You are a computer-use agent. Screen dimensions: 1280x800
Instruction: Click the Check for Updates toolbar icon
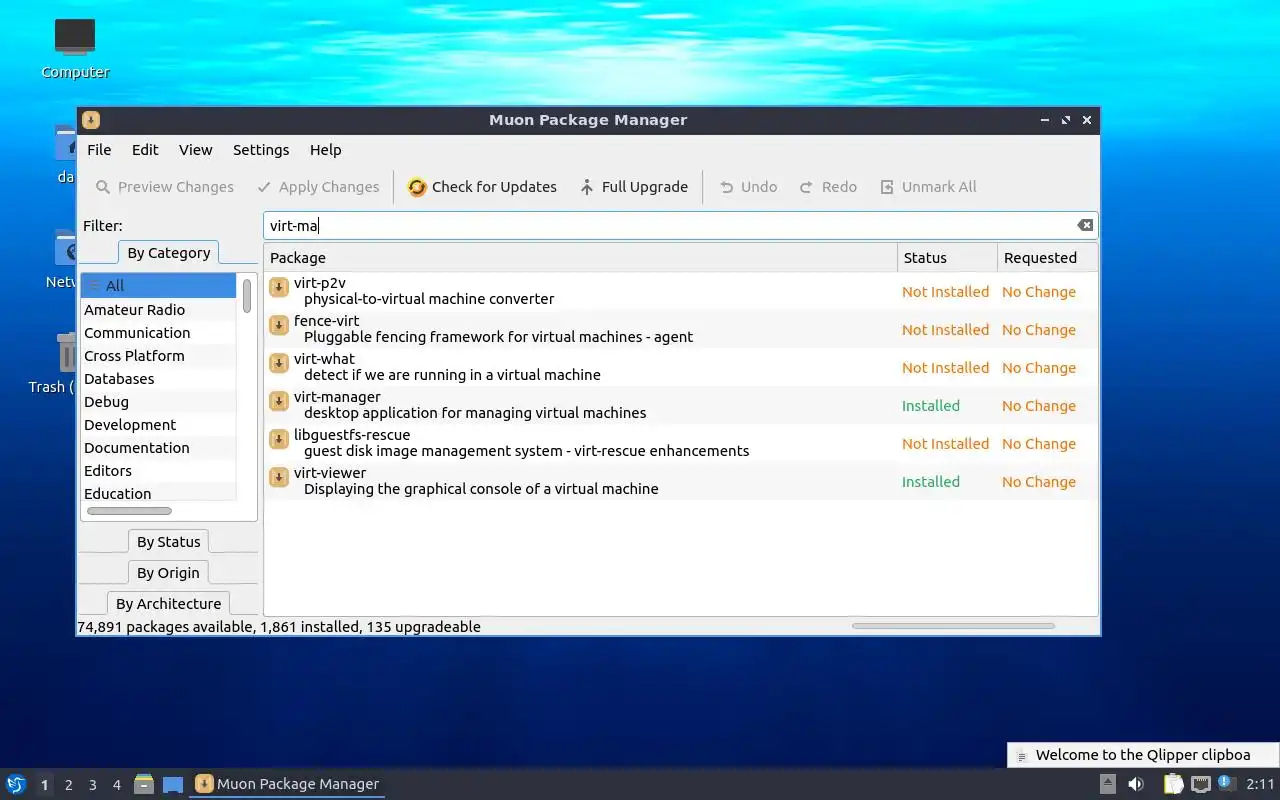click(x=417, y=187)
